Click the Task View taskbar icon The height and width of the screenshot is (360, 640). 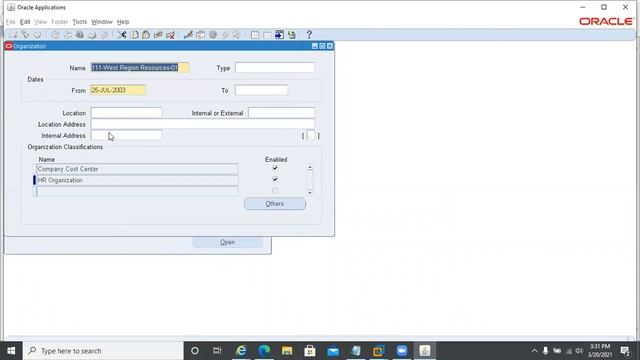(x=217, y=351)
